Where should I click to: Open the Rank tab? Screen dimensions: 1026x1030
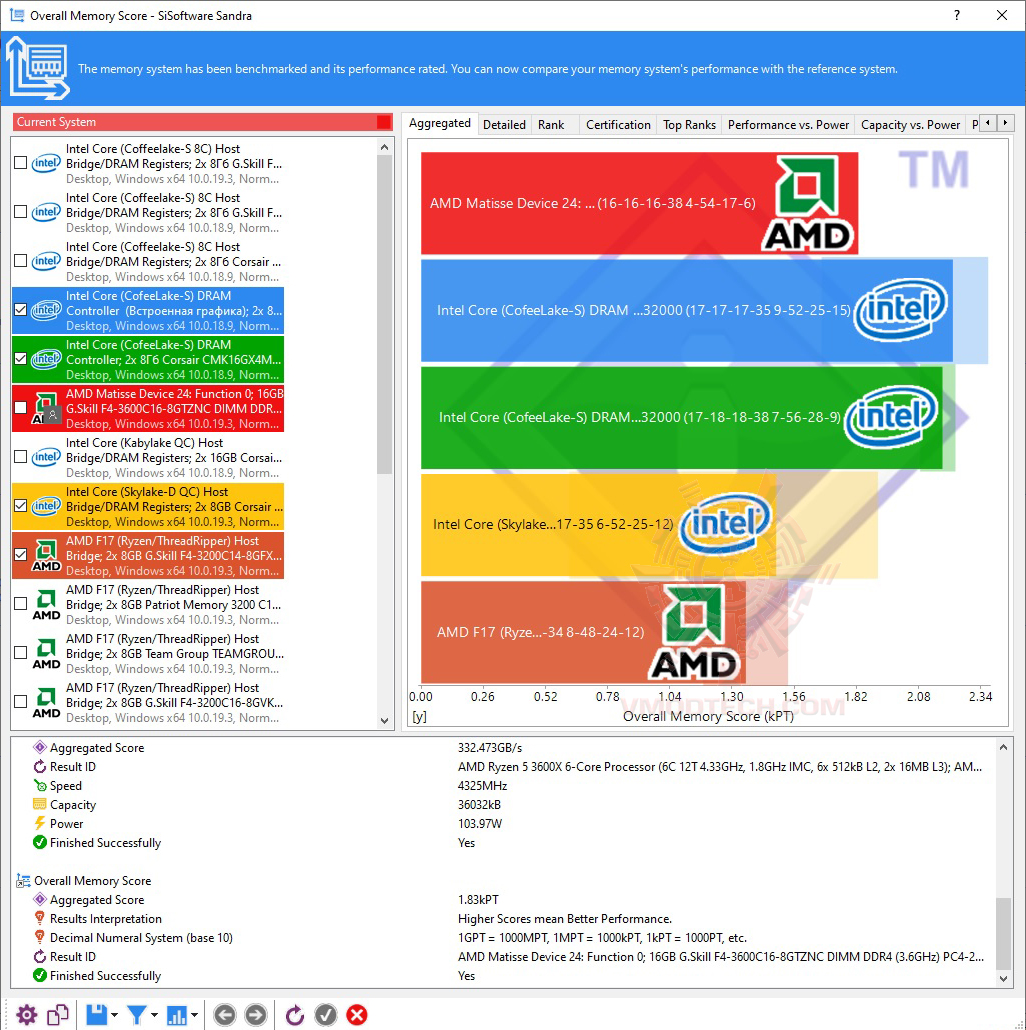[551, 125]
